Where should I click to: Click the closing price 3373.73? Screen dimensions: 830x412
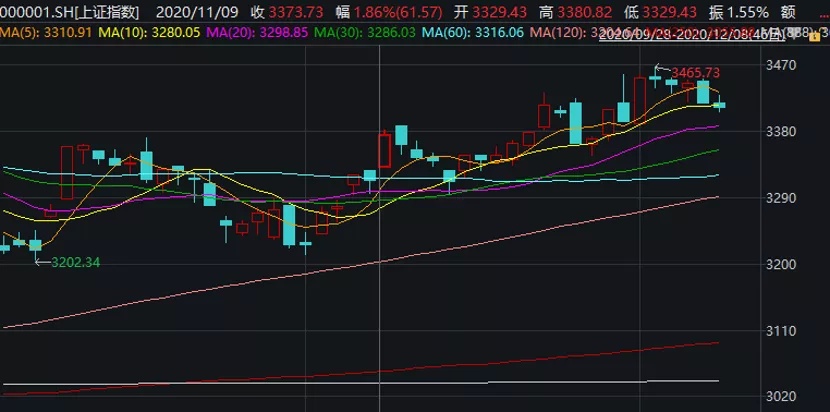coord(296,12)
